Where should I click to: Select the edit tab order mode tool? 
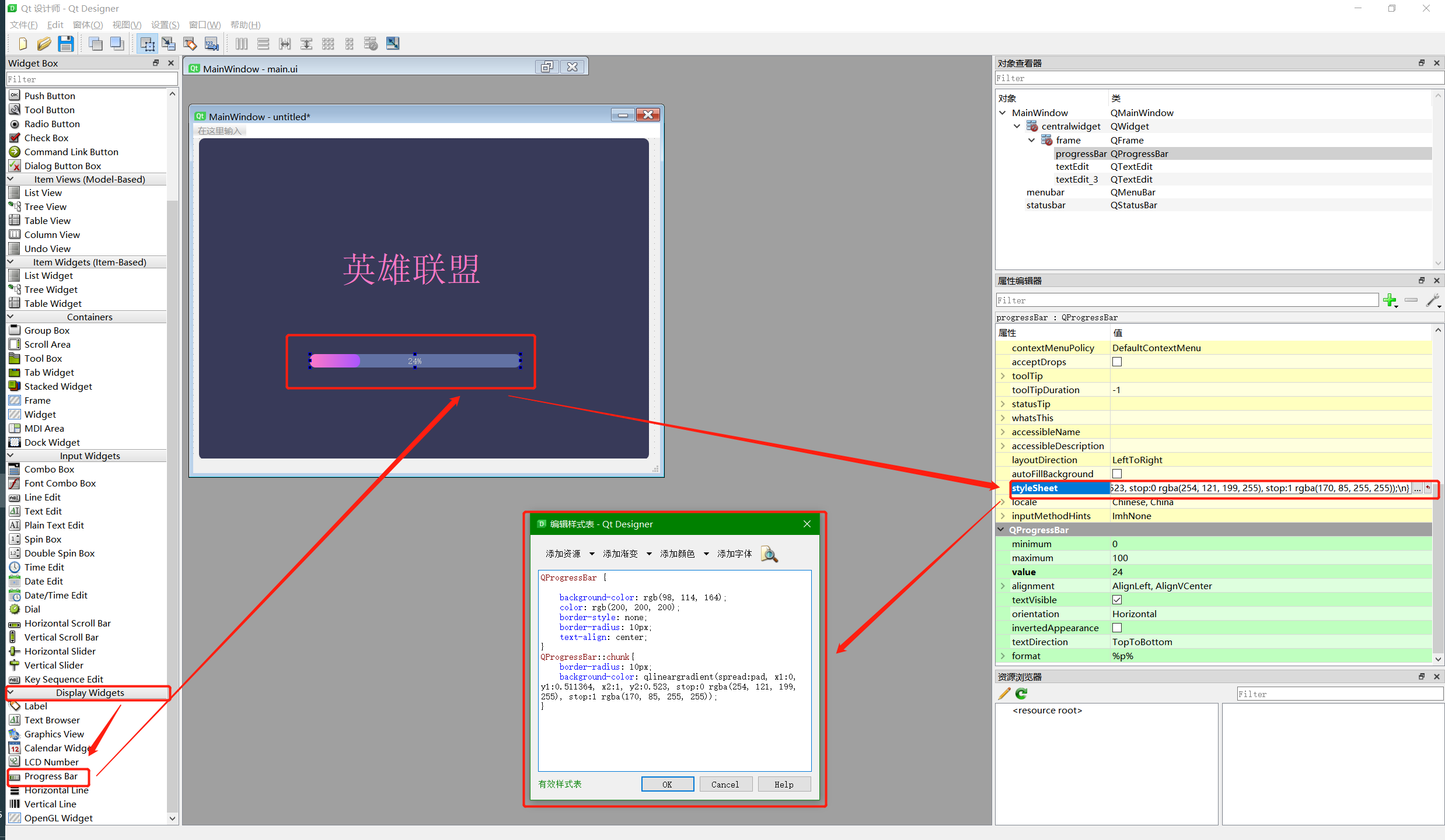pyautogui.click(x=211, y=43)
